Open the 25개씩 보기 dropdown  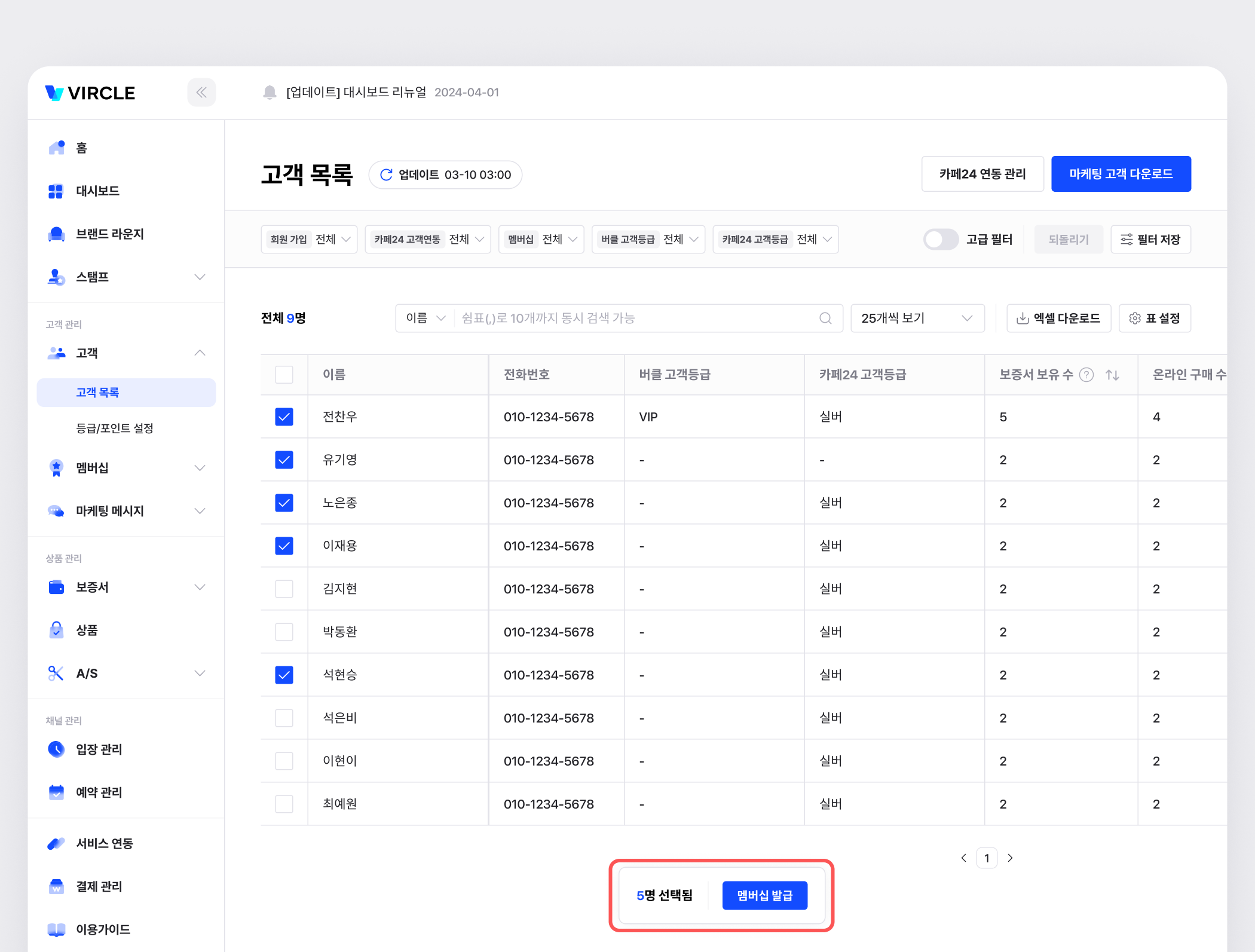(917, 318)
